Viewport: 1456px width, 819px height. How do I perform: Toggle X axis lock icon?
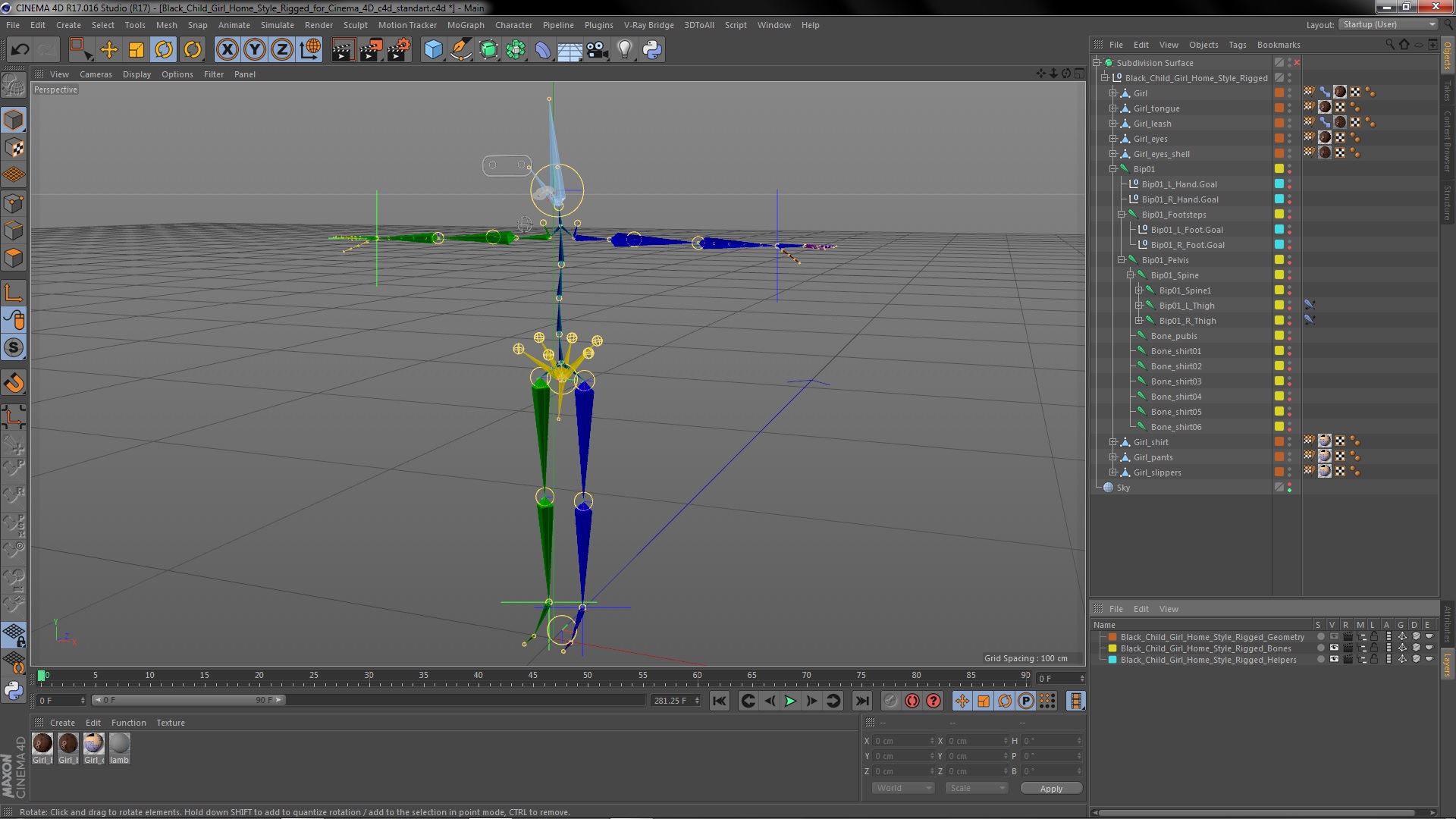pyautogui.click(x=227, y=50)
